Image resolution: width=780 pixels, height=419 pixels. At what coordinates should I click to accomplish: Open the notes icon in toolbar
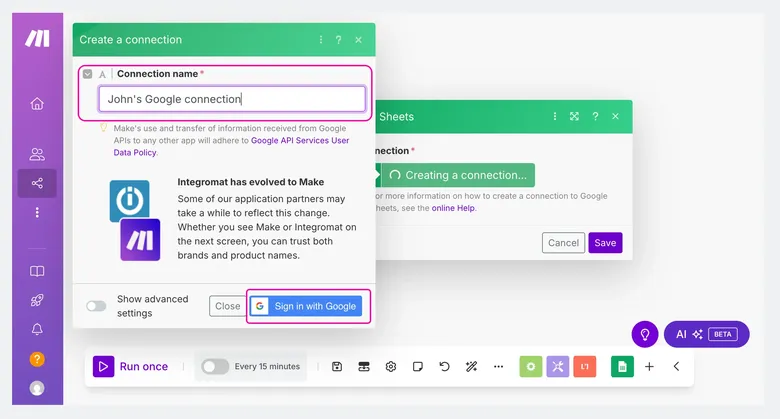click(x=418, y=367)
